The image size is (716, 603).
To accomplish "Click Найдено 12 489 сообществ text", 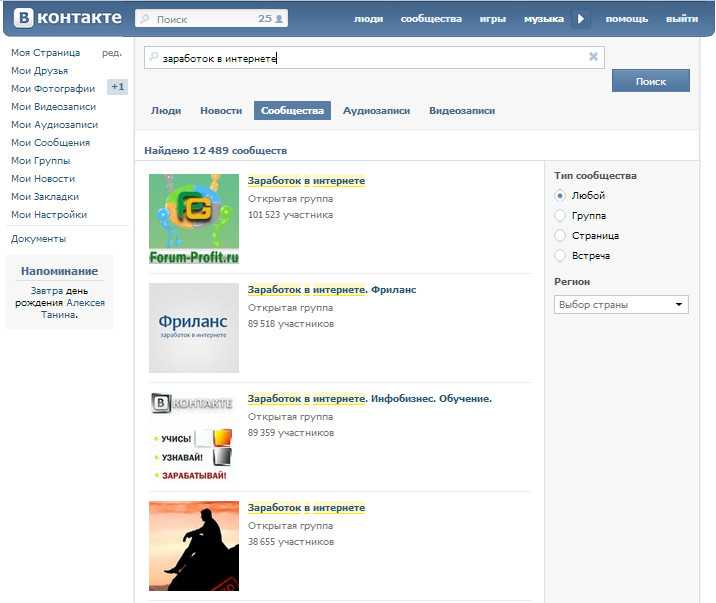I will [216, 150].
